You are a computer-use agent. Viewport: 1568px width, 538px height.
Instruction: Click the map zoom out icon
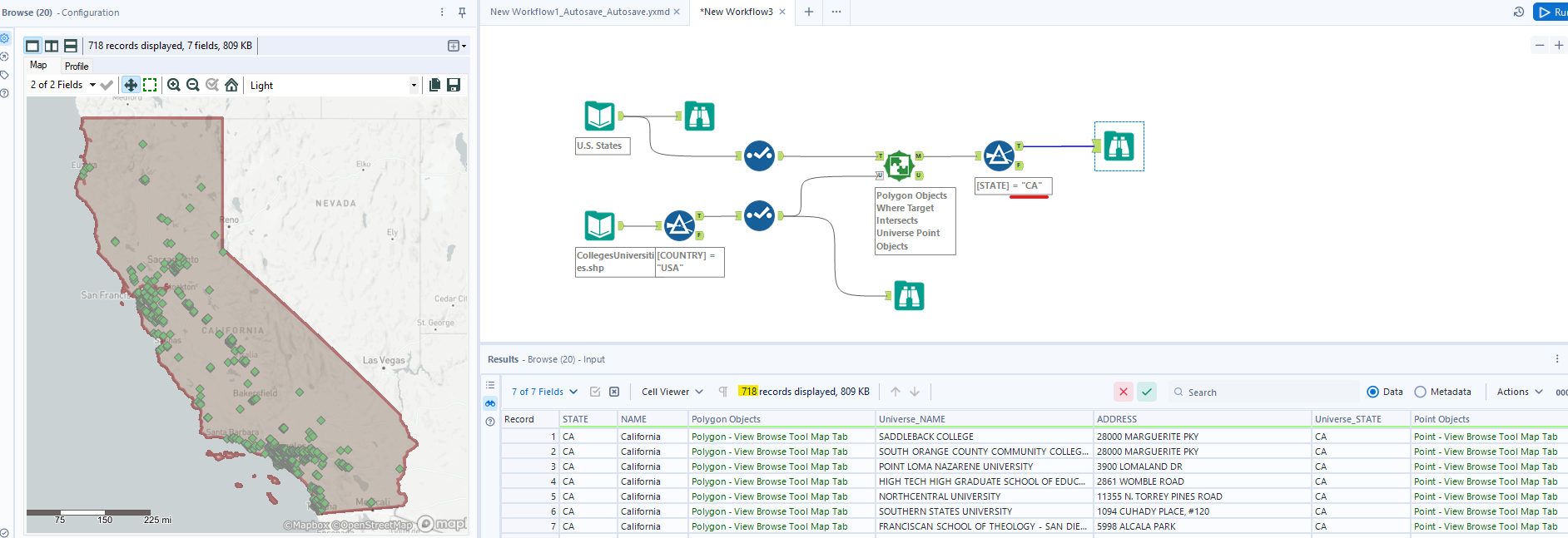(193, 85)
